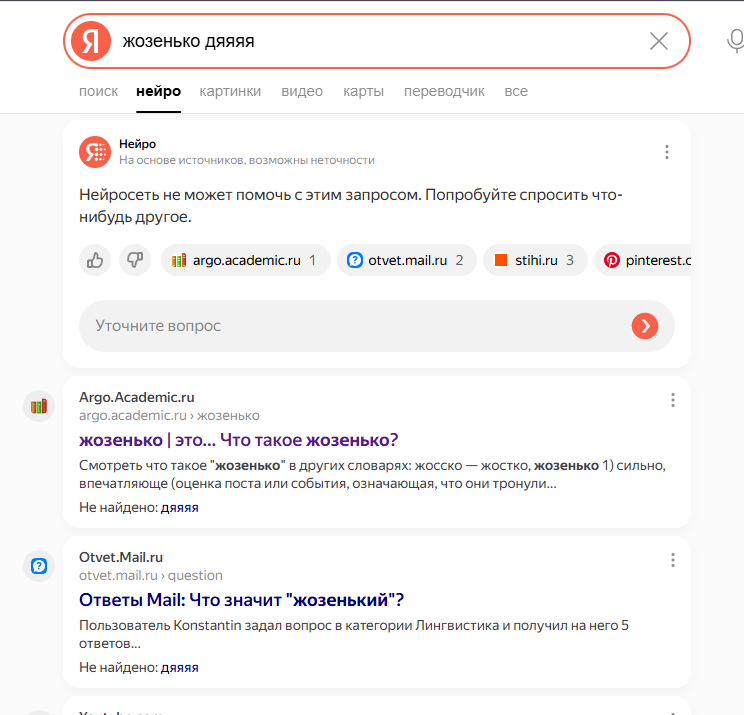The image size is (744, 715).
Task: Clear the search query with X
Action: click(x=659, y=41)
